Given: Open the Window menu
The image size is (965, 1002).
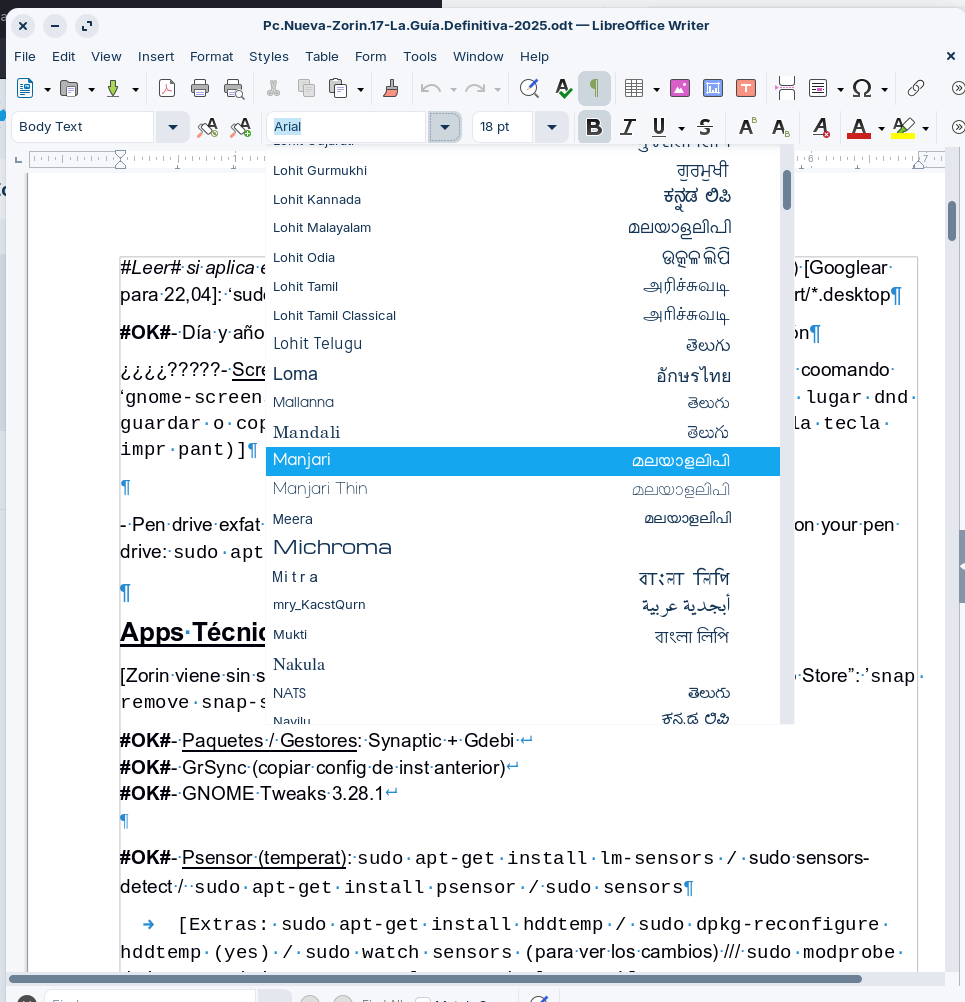Looking at the screenshot, I should [478, 57].
